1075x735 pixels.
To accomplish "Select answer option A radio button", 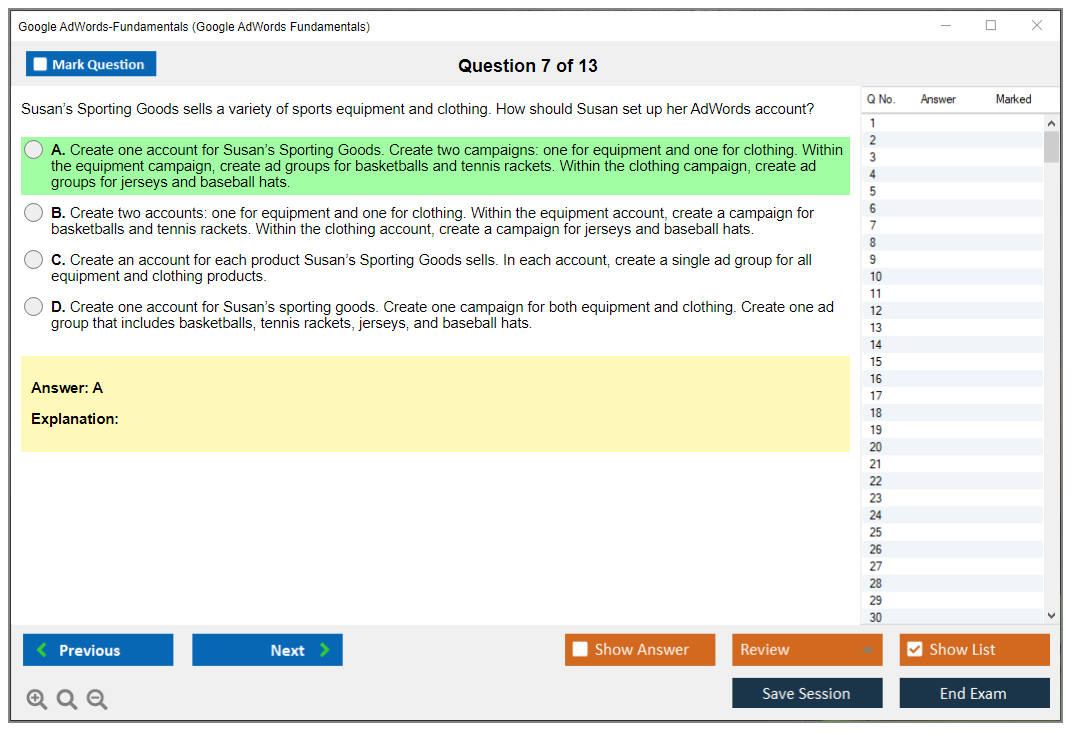I will [x=34, y=150].
